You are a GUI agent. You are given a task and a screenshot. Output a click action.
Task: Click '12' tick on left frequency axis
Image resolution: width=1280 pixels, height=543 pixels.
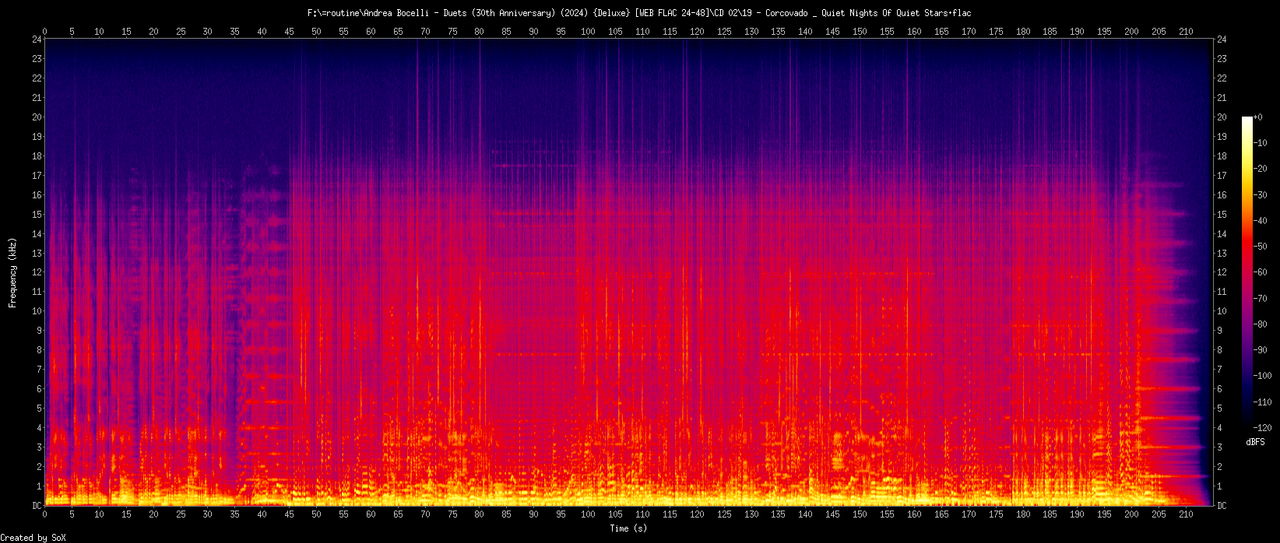(x=37, y=273)
